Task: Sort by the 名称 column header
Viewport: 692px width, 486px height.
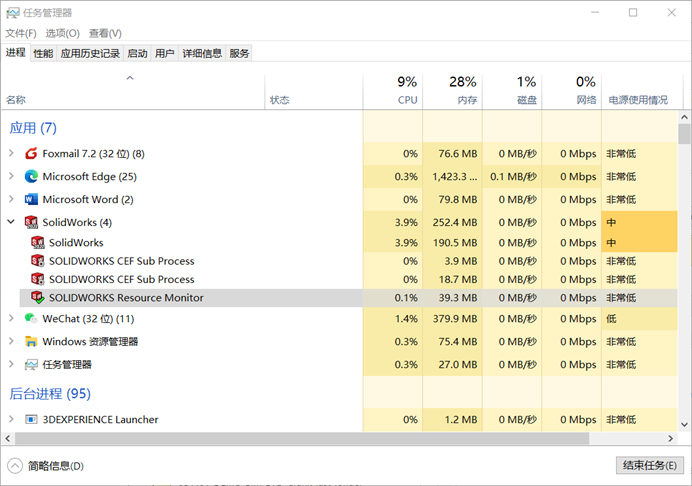Action: [132, 92]
